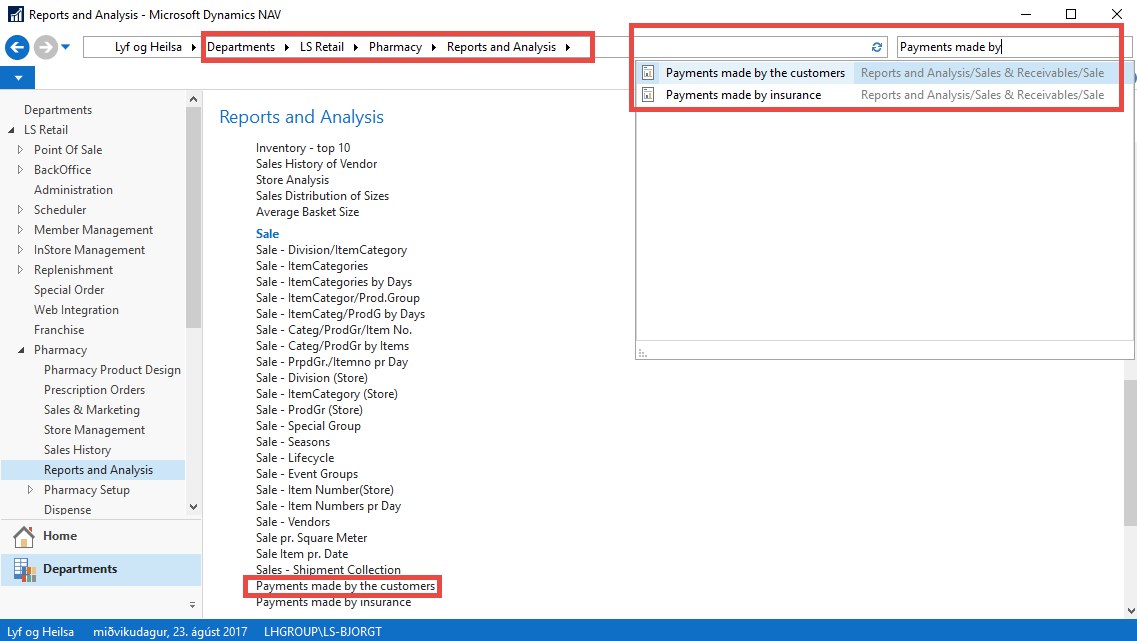Expand the BackOffice tree node

[20, 170]
